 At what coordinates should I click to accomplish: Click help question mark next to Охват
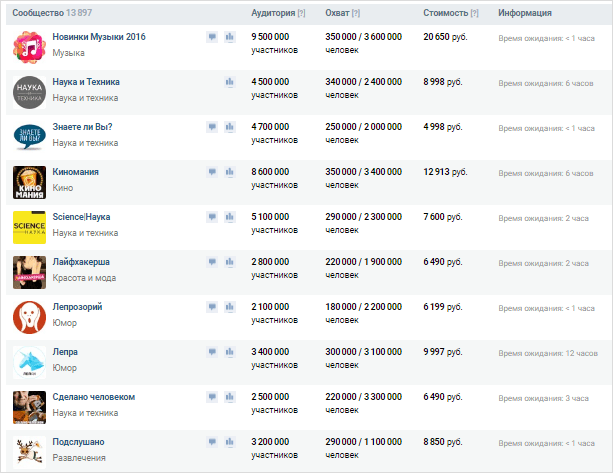(x=355, y=13)
